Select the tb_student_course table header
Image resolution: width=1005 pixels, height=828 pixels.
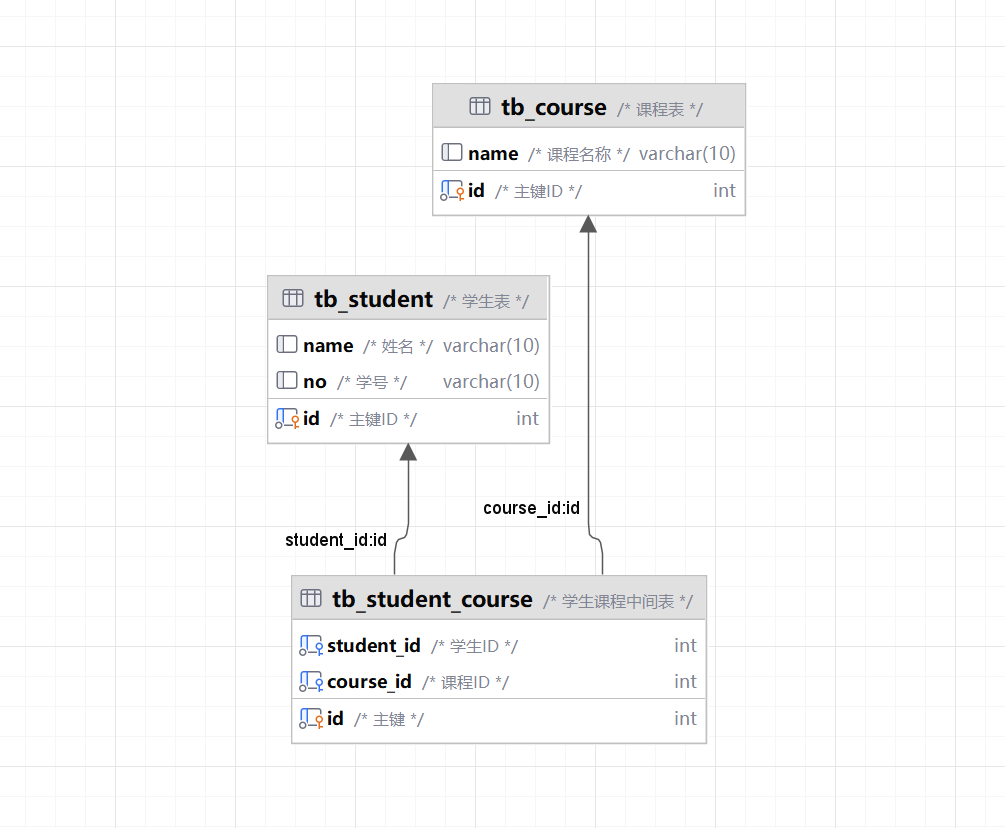click(499, 599)
